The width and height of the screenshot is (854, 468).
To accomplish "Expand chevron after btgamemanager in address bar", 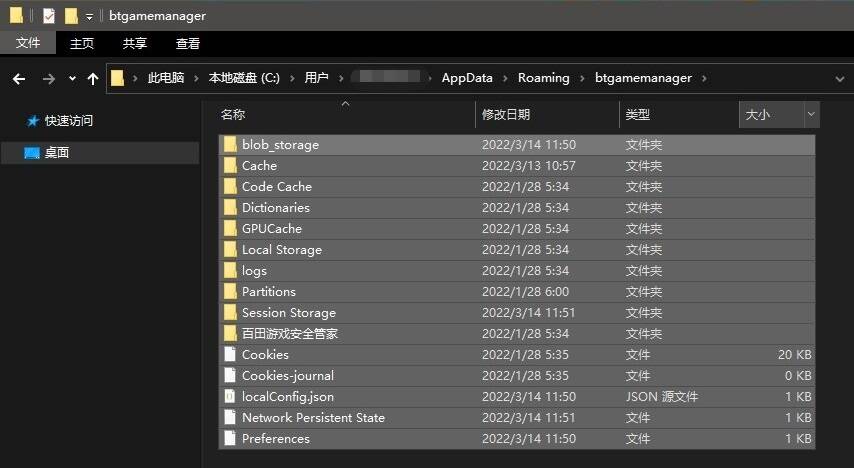I will (x=704, y=78).
